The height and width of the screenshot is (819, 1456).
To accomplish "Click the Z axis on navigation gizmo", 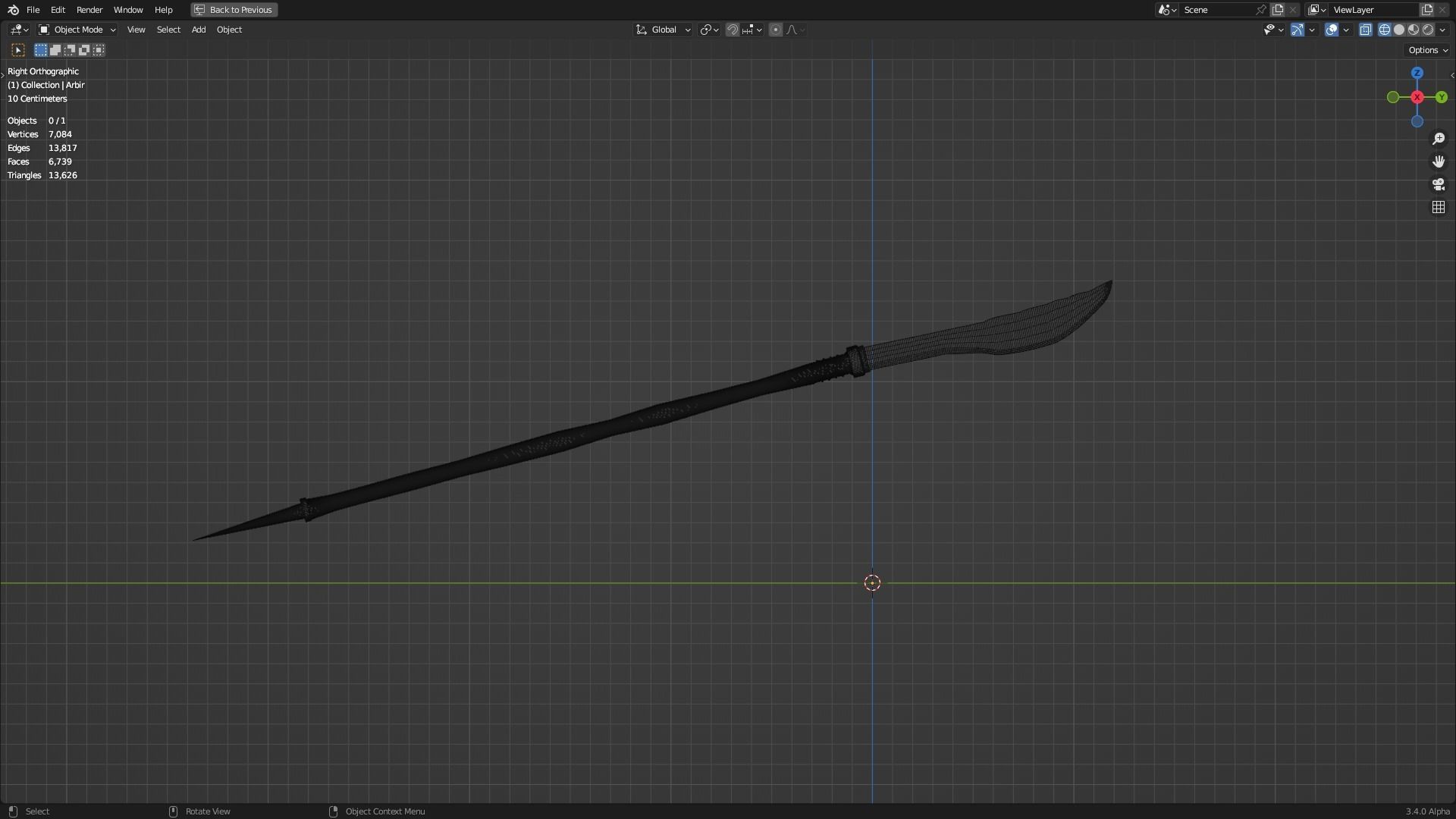I will pos(1417,73).
